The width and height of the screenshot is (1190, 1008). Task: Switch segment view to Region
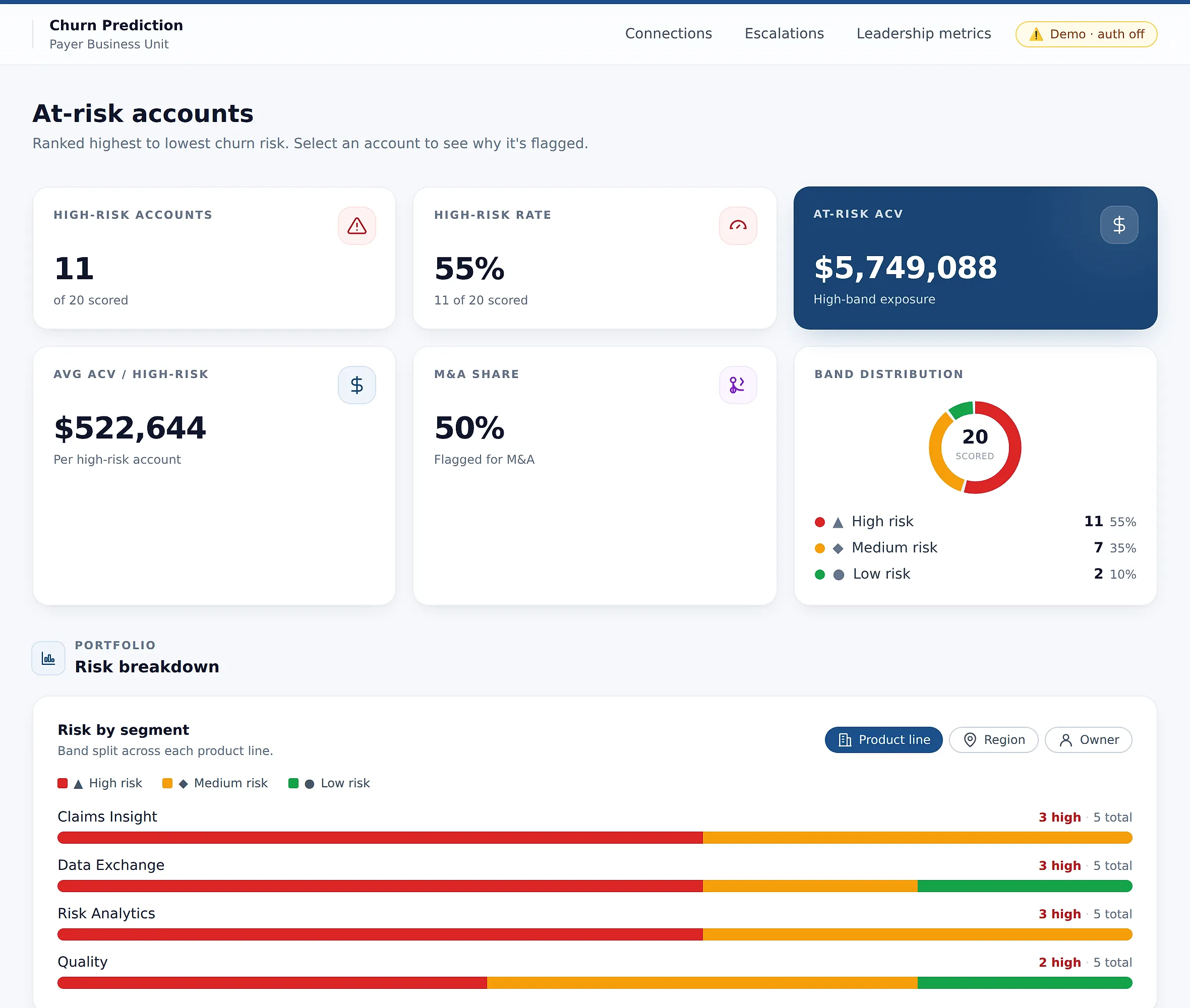click(993, 740)
